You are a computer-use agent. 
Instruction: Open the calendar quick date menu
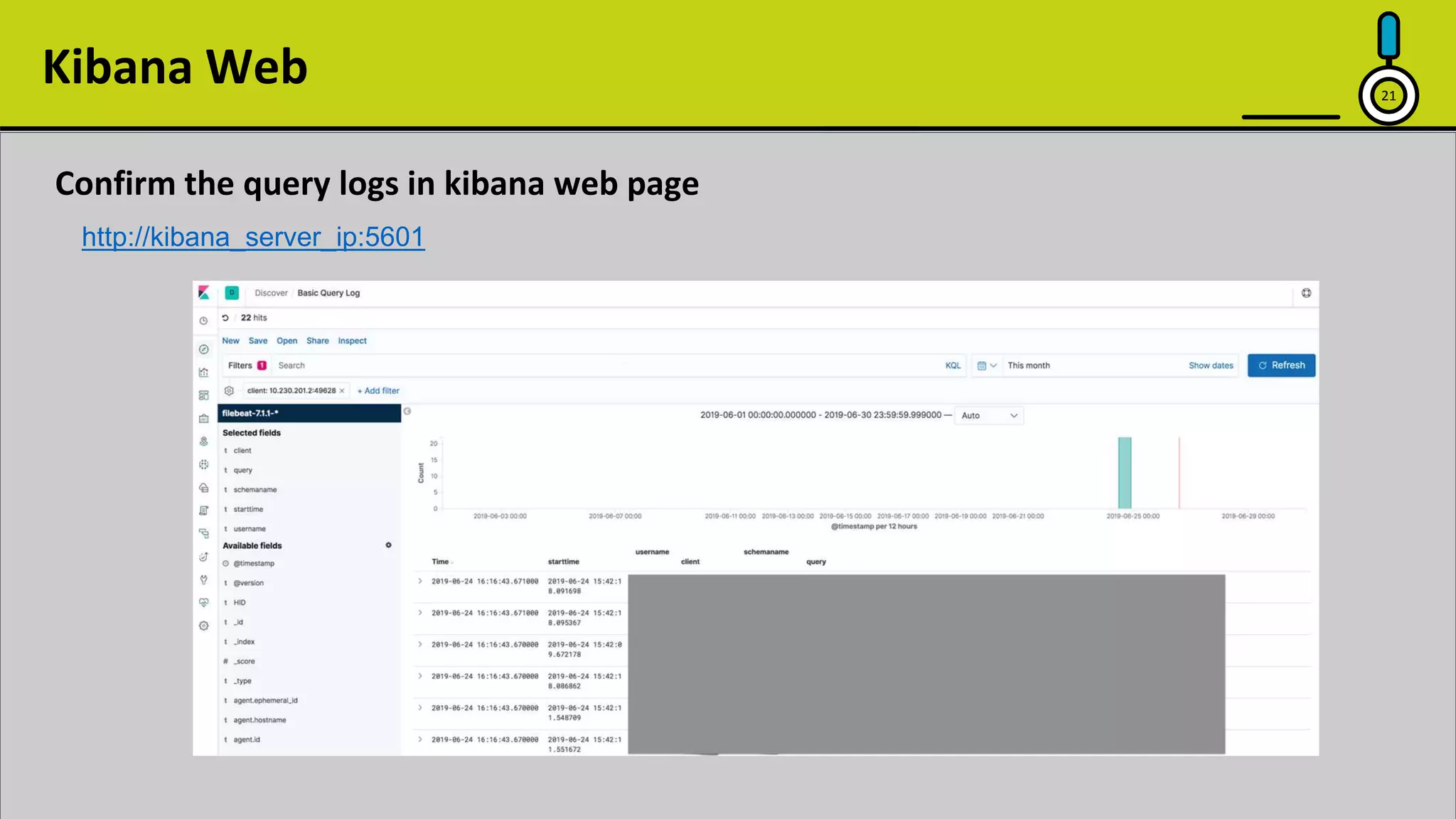point(987,365)
